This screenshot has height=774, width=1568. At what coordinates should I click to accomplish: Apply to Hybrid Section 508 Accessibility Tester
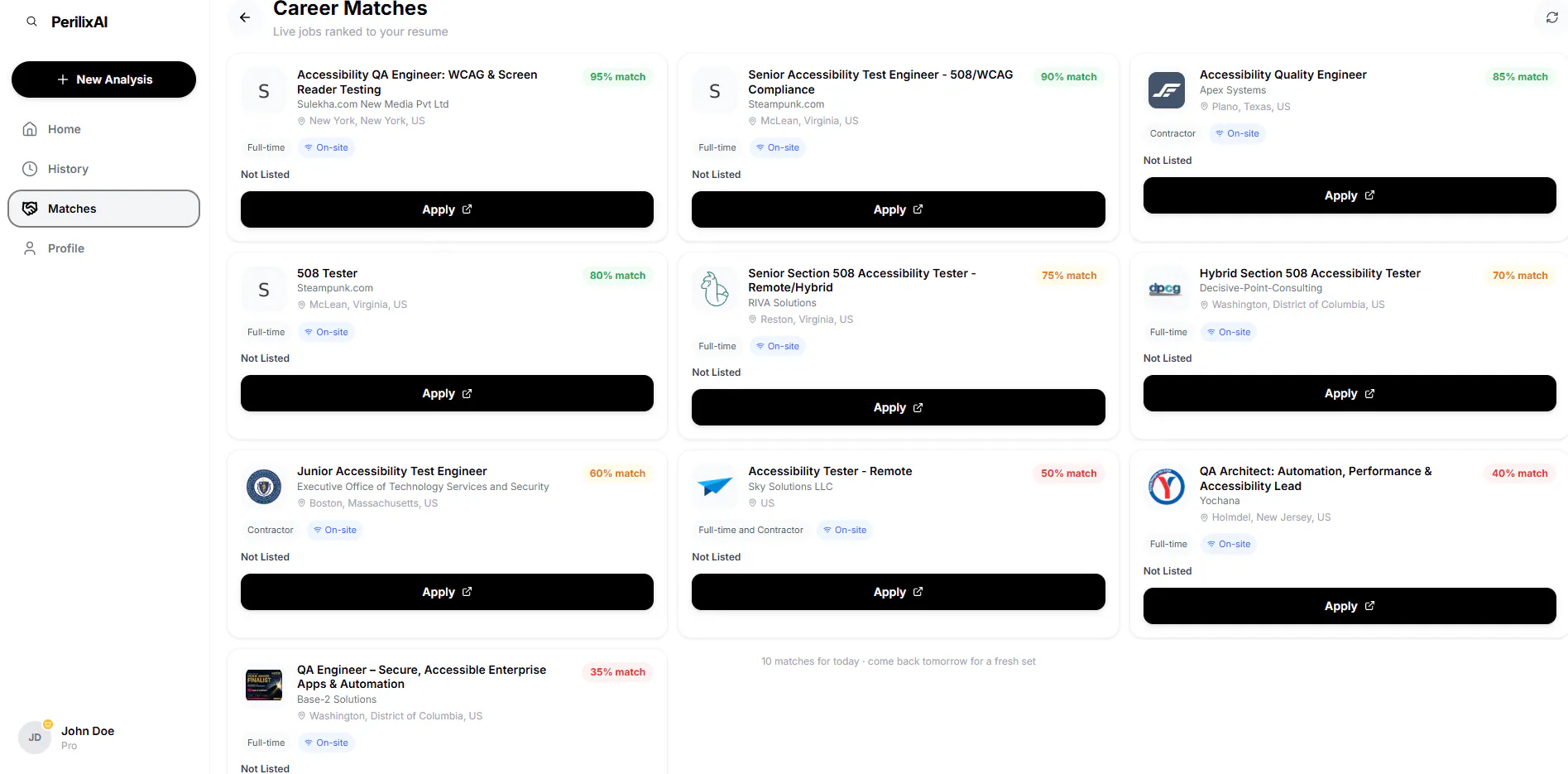(x=1350, y=393)
